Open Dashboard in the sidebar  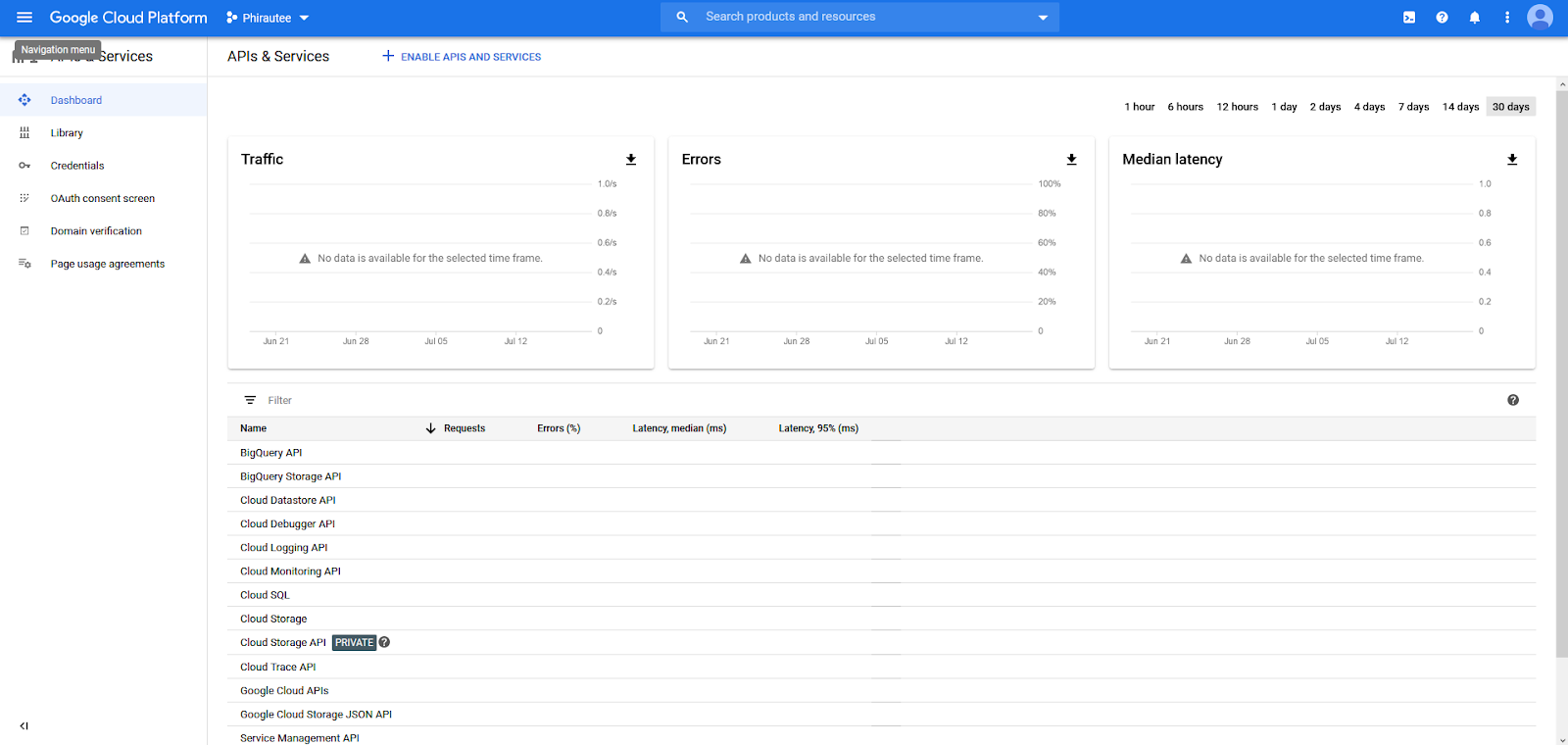coord(103,100)
